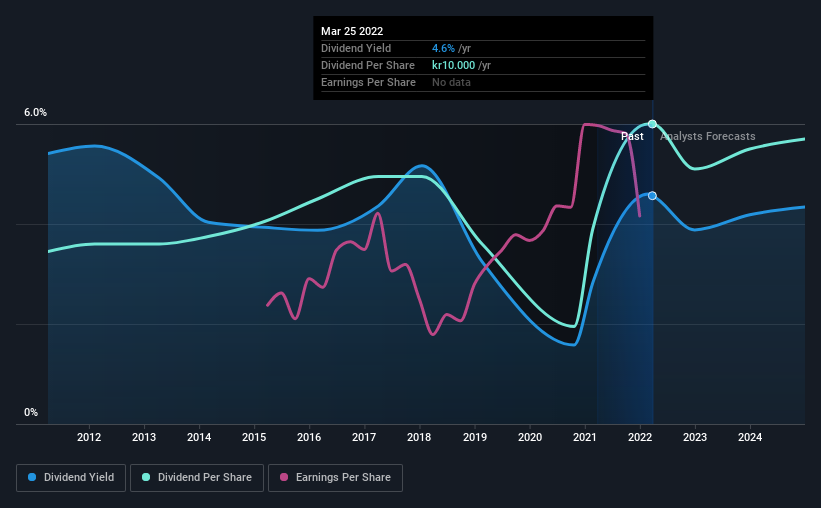
Task: Click the teal Dividend Per Share legend dot
Action: point(146,477)
